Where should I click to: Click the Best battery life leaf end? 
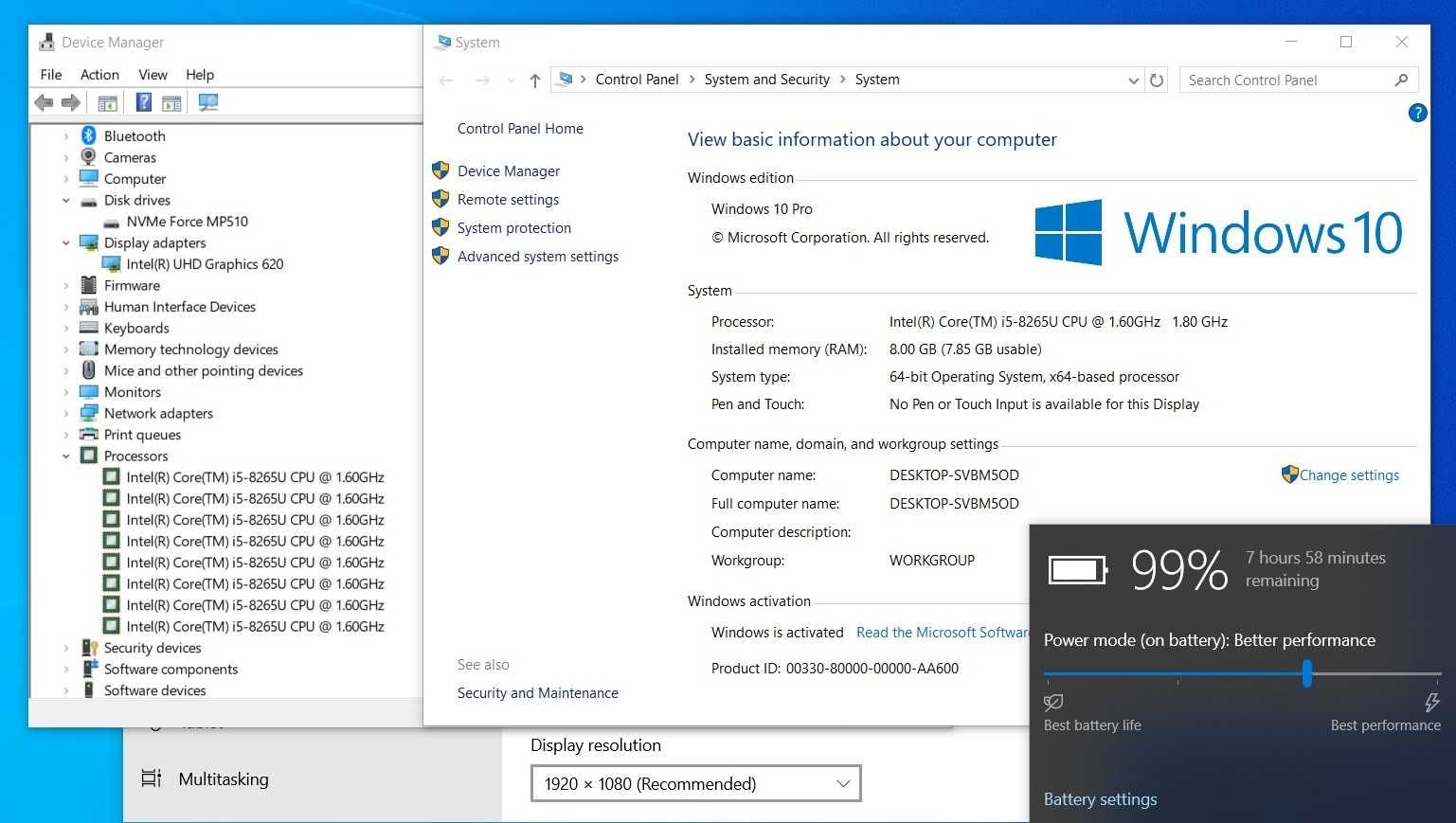click(x=1053, y=702)
